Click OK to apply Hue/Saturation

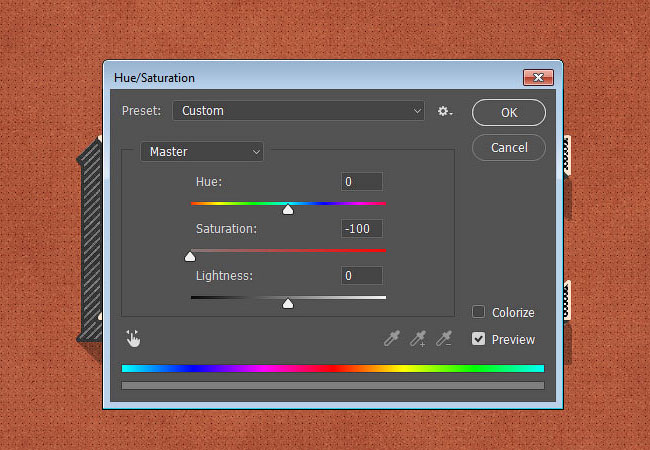[509, 112]
